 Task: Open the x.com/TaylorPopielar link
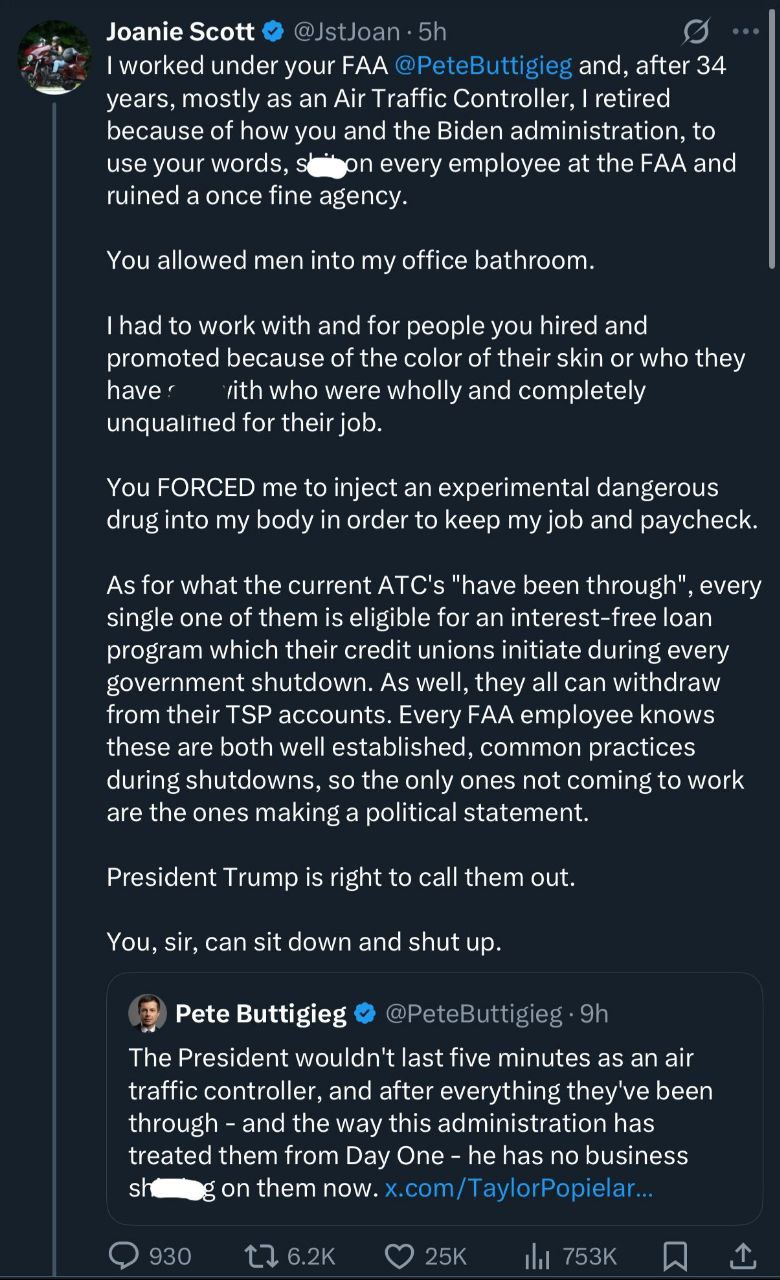pyautogui.click(x=518, y=1189)
